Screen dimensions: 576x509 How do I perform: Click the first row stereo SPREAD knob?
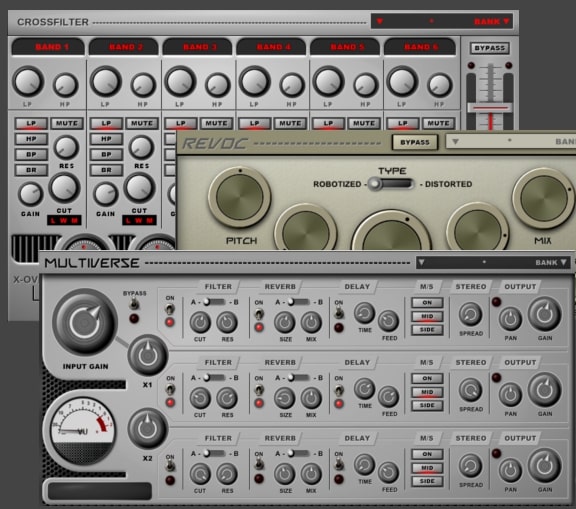[x=471, y=315]
